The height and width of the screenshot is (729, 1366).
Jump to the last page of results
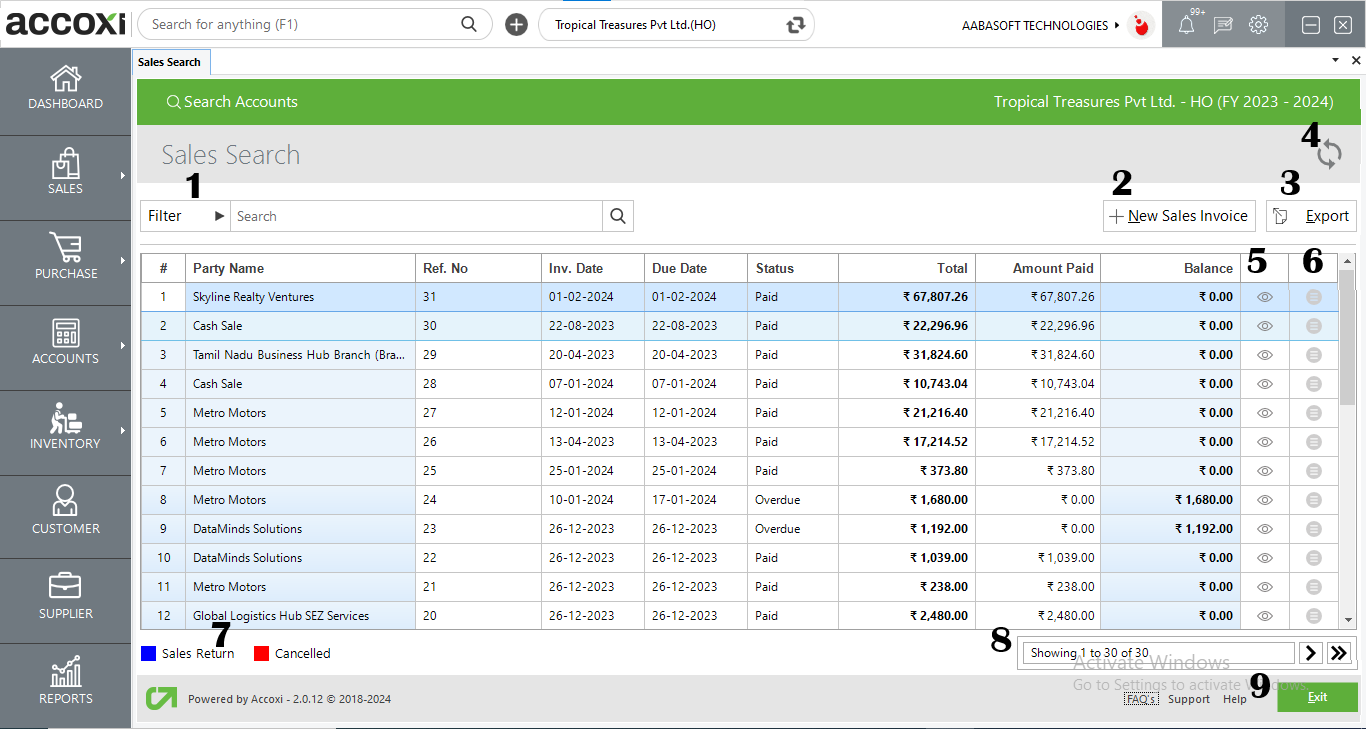1339,653
